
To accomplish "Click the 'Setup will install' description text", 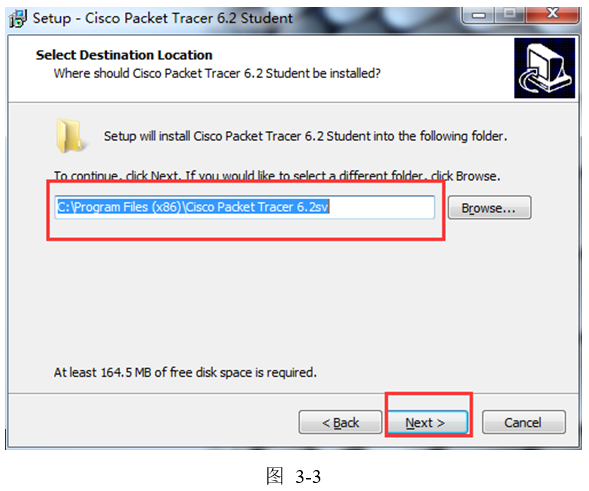I will click(305, 136).
